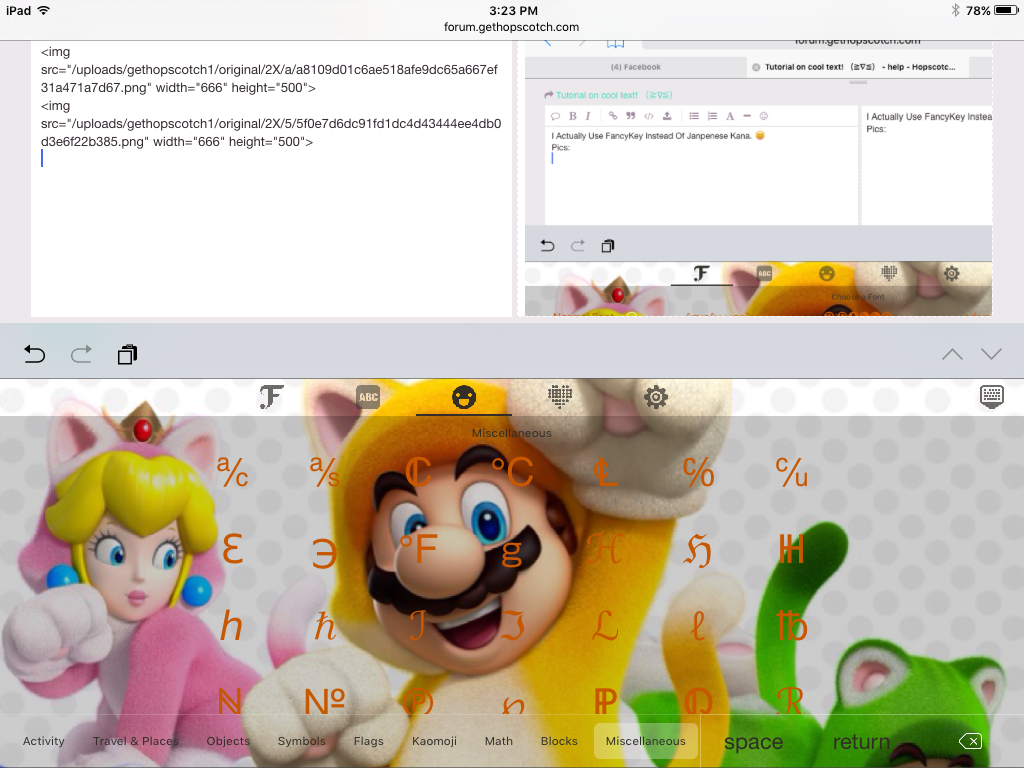Tap the backspace delete key
The image size is (1024, 768).
tap(970, 741)
